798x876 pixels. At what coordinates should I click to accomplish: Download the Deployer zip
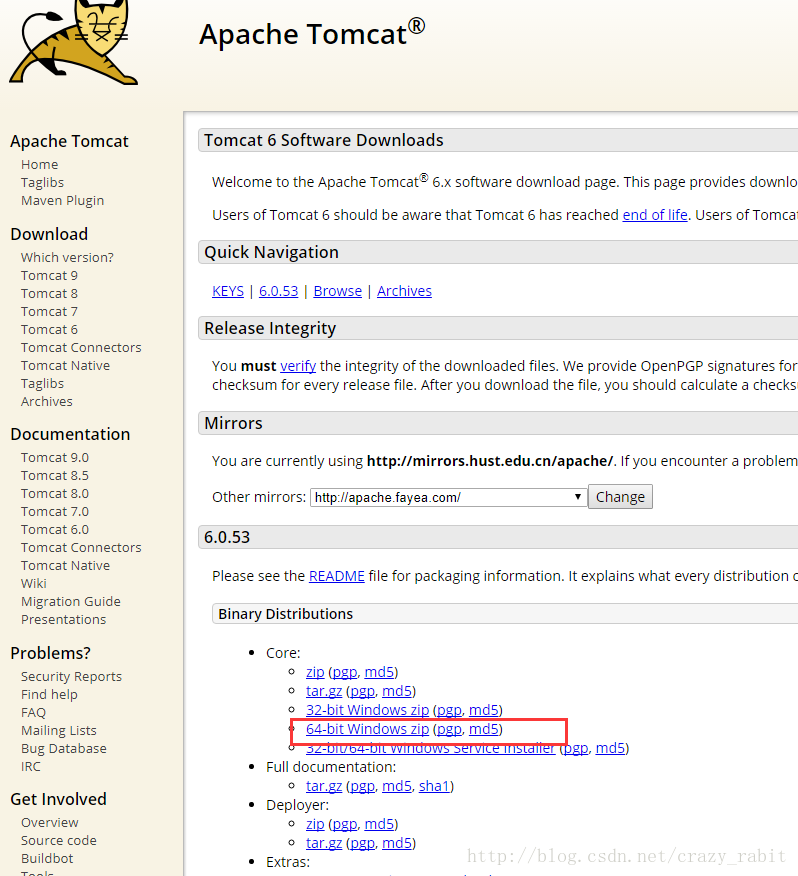click(x=315, y=824)
